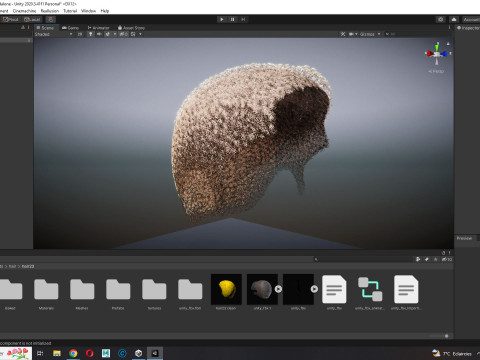
Task: Open the Cinemachine menu
Action: (x=24, y=11)
